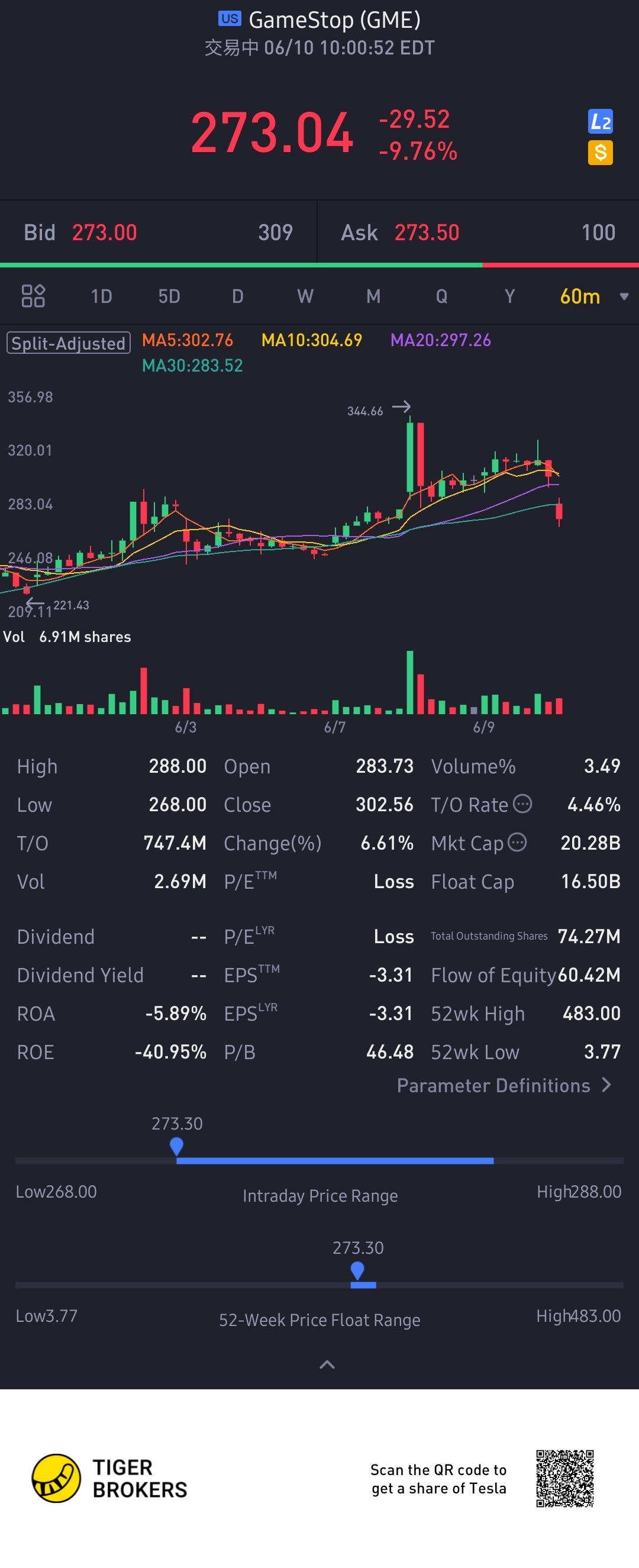Screen dimensions: 639x1568
Task: Open the L2 level-two quotes icon
Action: [x=600, y=122]
